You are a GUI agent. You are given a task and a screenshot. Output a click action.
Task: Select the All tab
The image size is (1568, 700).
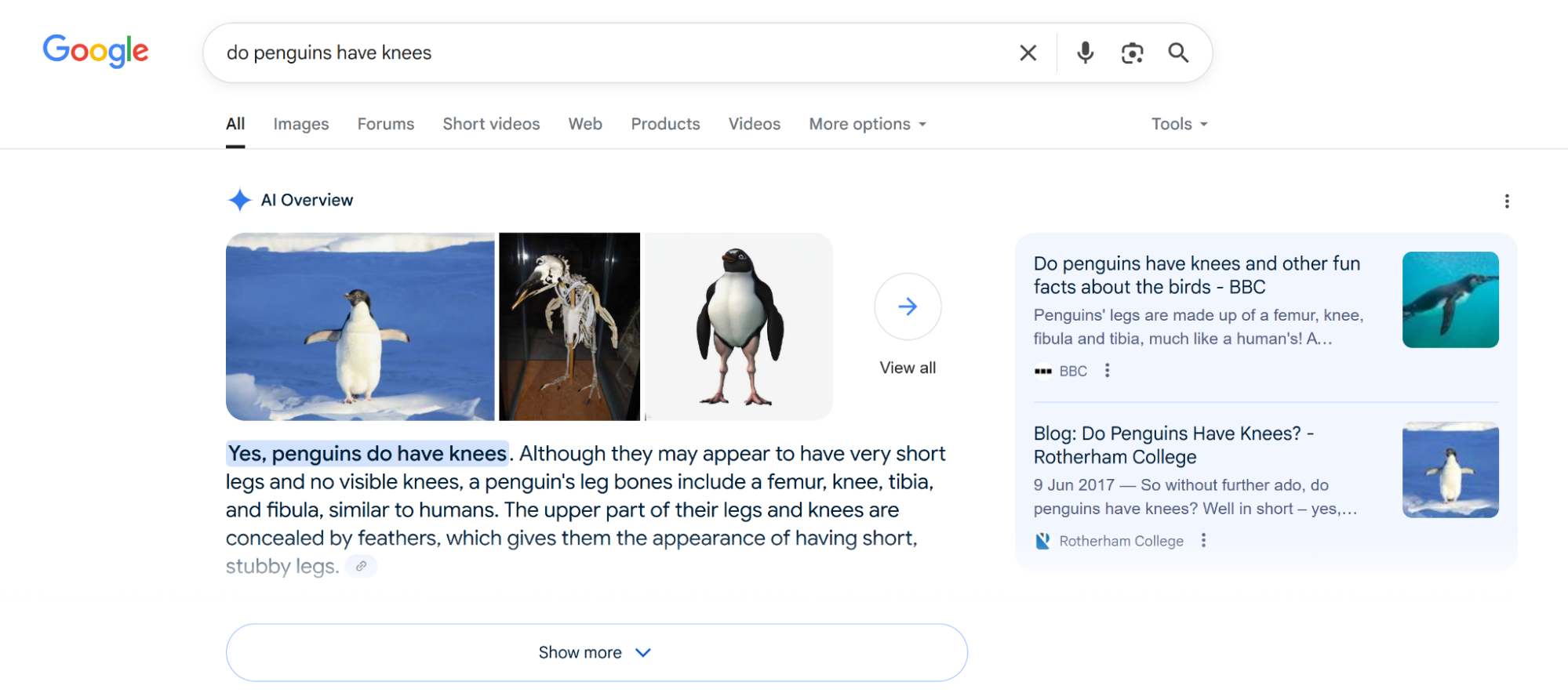(x=235, y=124)
